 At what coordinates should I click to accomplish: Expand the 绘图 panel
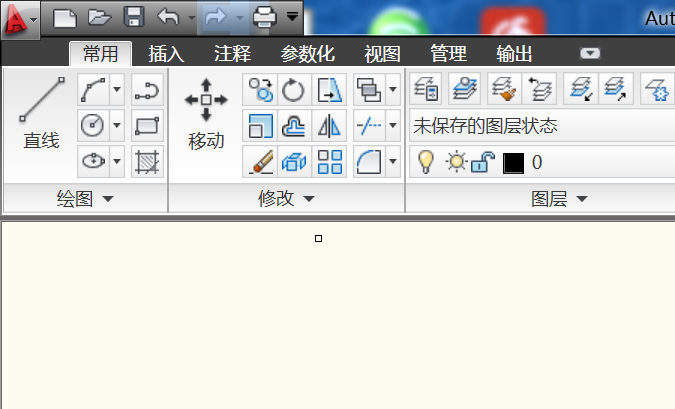point(85,199)
